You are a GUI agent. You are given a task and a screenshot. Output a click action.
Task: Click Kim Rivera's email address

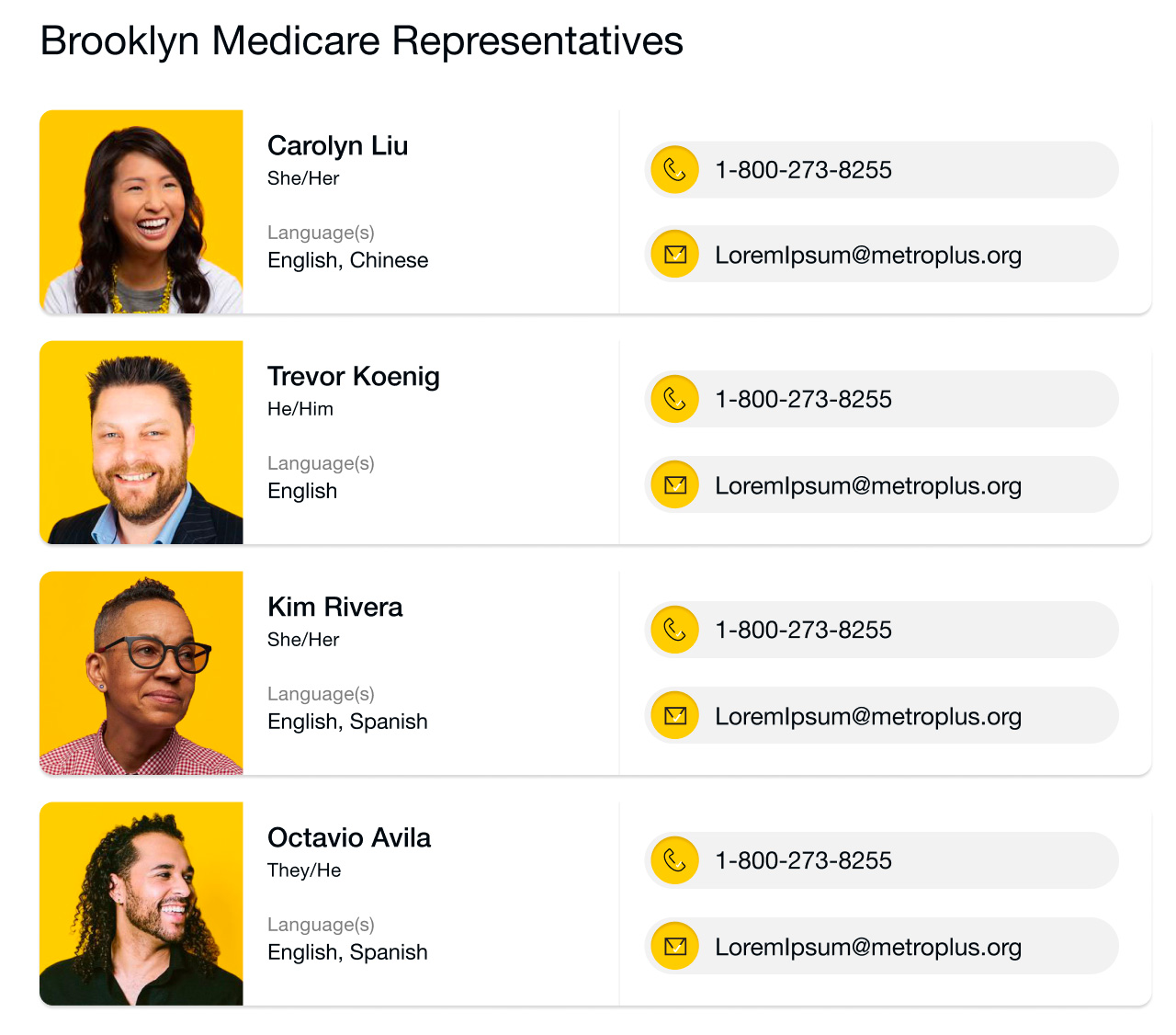pos(867,716)
